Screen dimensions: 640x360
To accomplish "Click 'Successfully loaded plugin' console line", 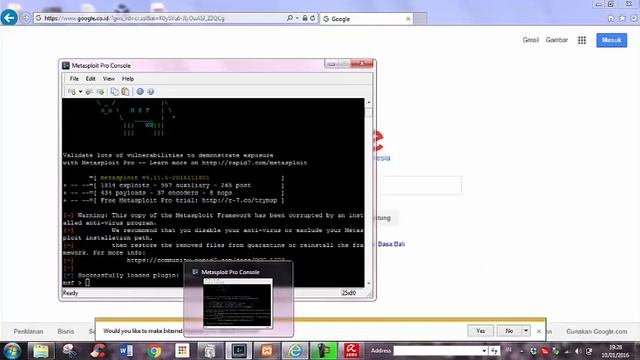I will pyautogui.click(x=121, y=275).
